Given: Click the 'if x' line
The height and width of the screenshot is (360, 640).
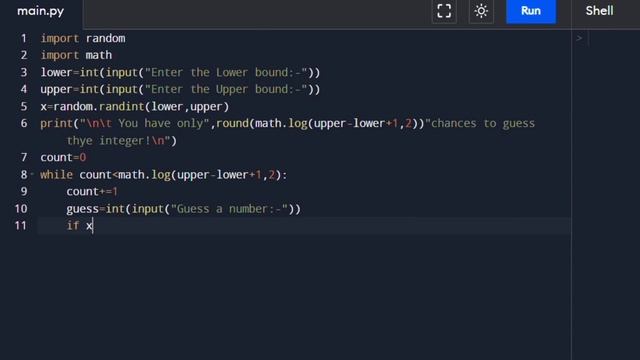Looking at the screenshot, I should pyautogui.click(x=80, y=226).
